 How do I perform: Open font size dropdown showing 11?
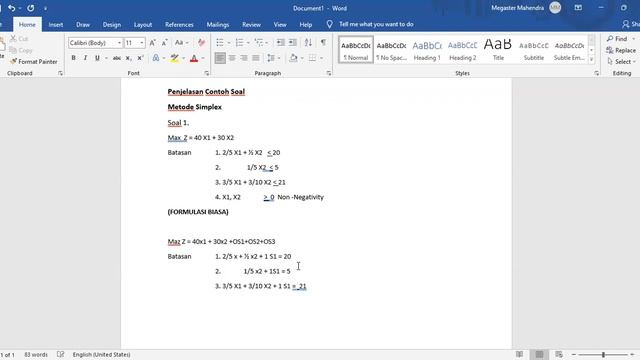click(142, 43)
